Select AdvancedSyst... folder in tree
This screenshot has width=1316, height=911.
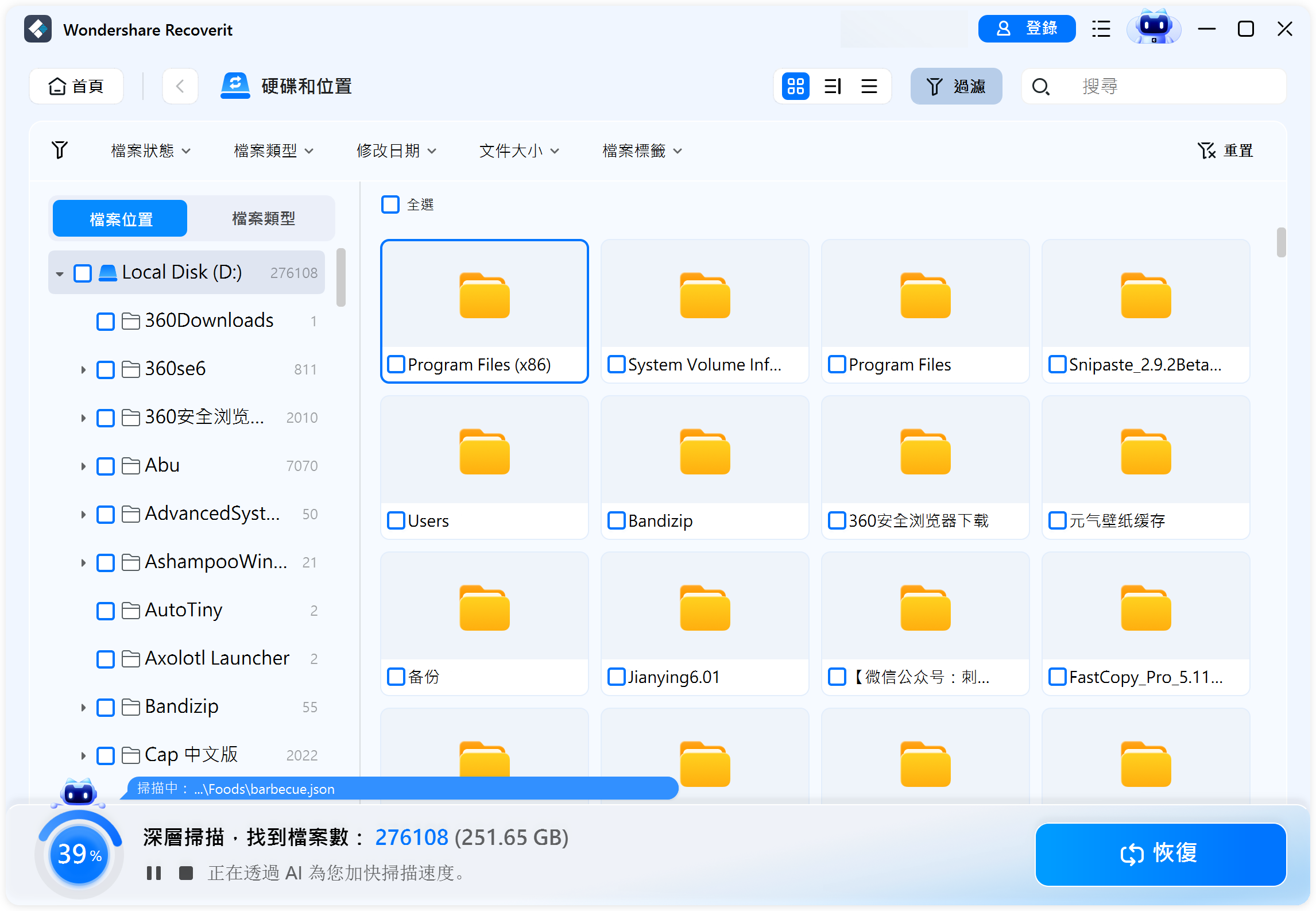click(x=212, y=514)
